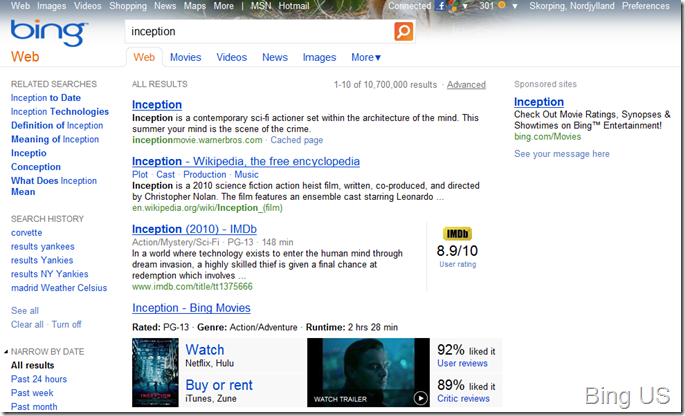
Task: Click the Facebook icon in top bar
Action: click(x=440, y=6)
